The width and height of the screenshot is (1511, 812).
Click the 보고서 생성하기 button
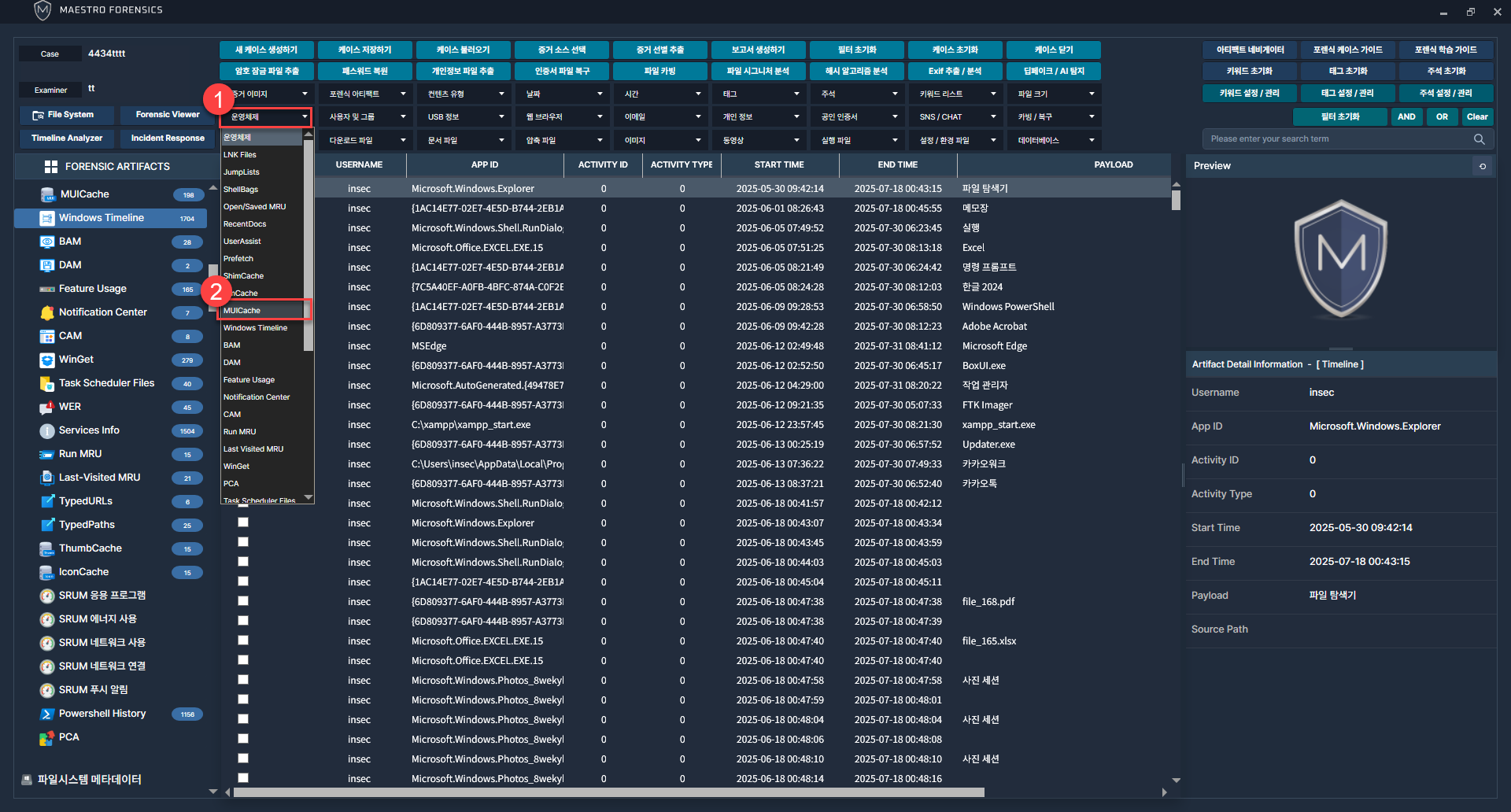tap(759, 50)
